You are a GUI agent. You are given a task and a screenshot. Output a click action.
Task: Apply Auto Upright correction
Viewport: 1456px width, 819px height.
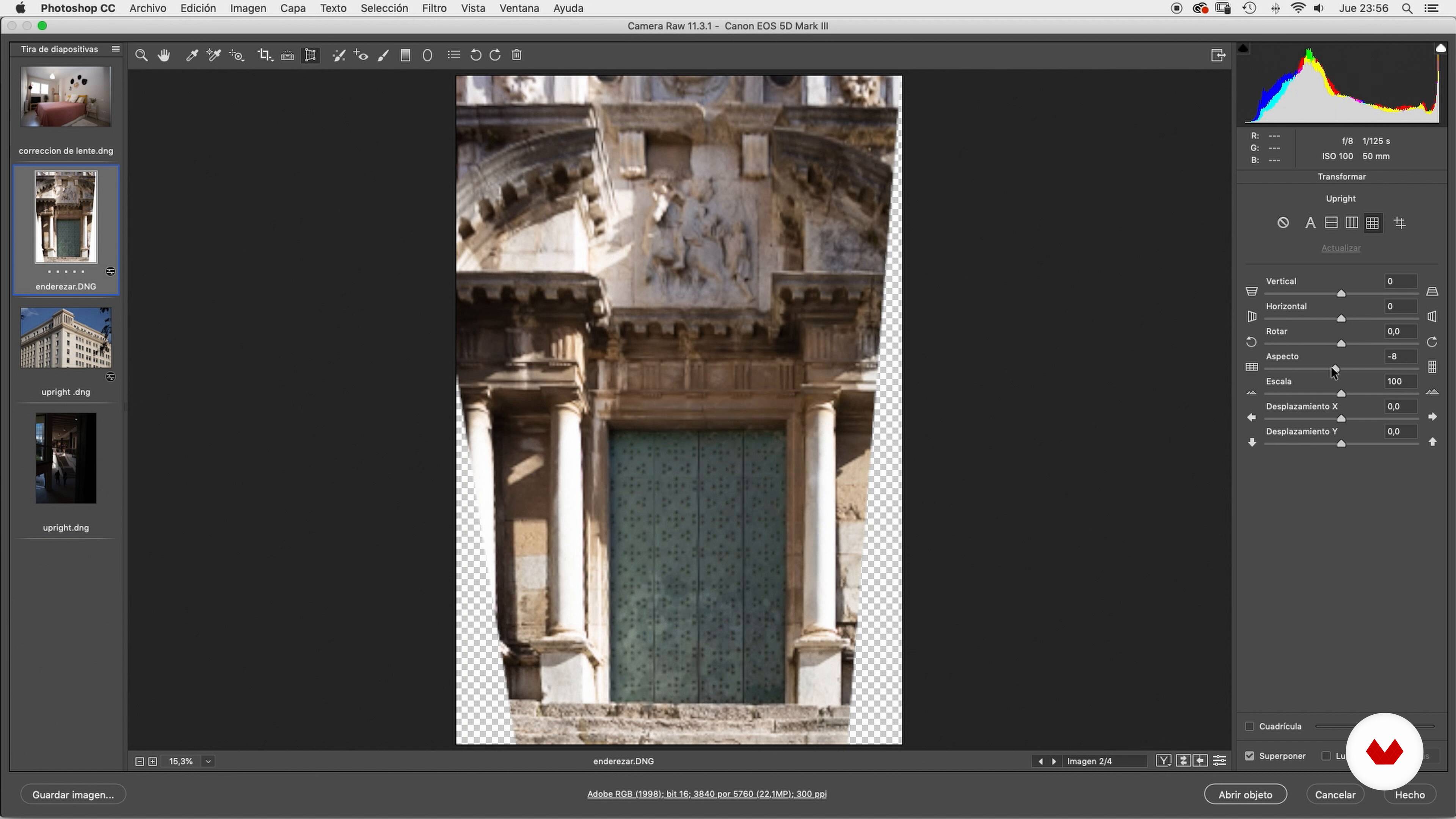pyautogui.click(x=1310, y=223)
